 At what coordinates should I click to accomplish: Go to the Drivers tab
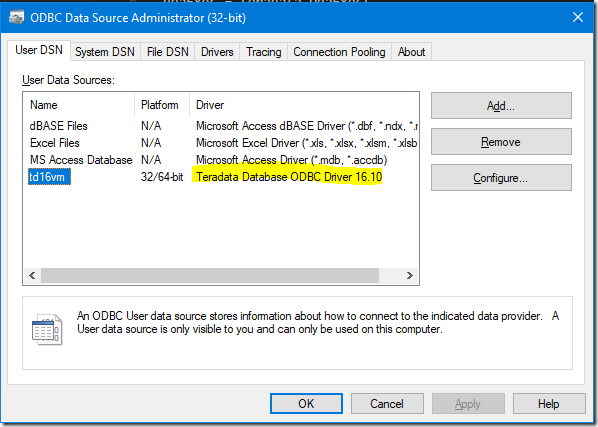pos(217,51)
